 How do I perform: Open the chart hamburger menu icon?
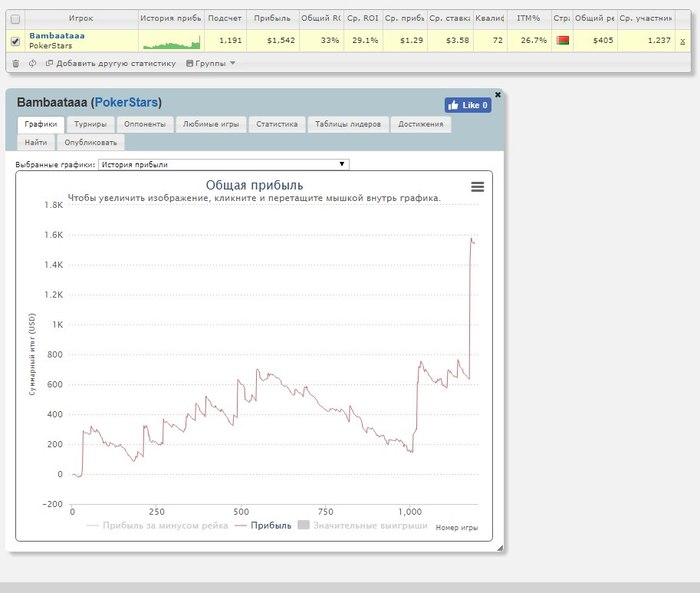(477, 187)
